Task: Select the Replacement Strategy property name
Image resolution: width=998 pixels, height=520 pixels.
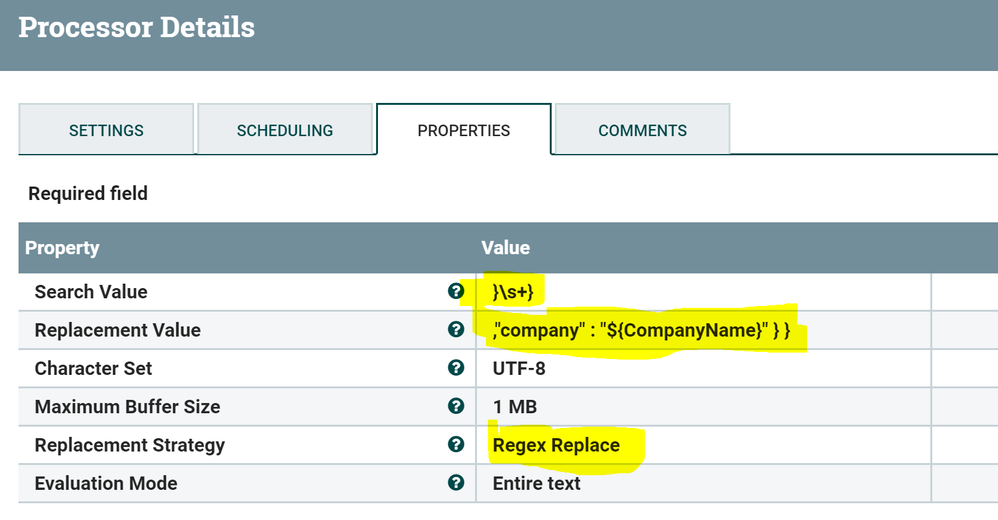Action: [x=130, y=445]
